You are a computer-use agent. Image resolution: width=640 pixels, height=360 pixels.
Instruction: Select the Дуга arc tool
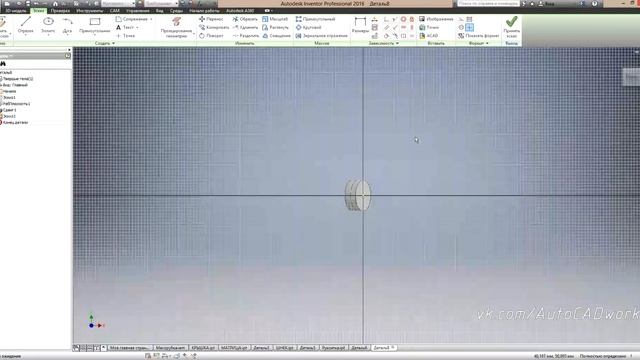pyautogui.click(x=67, y=25)
